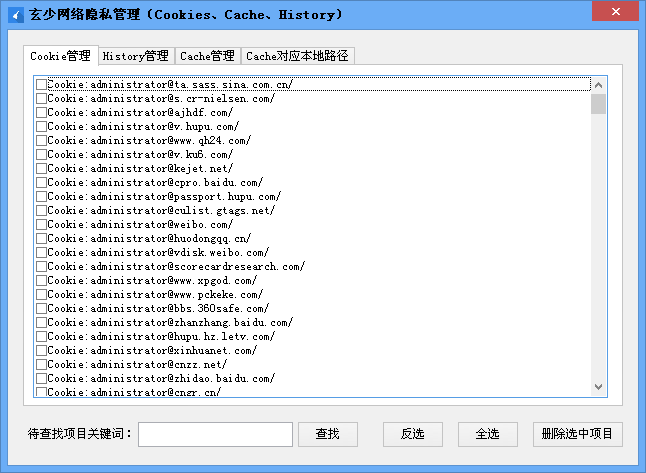Select the text Cookie:administrator@s.cr-nielsen.com/
Viewport: 646px width, 473px height.
[x=161, y=98]
